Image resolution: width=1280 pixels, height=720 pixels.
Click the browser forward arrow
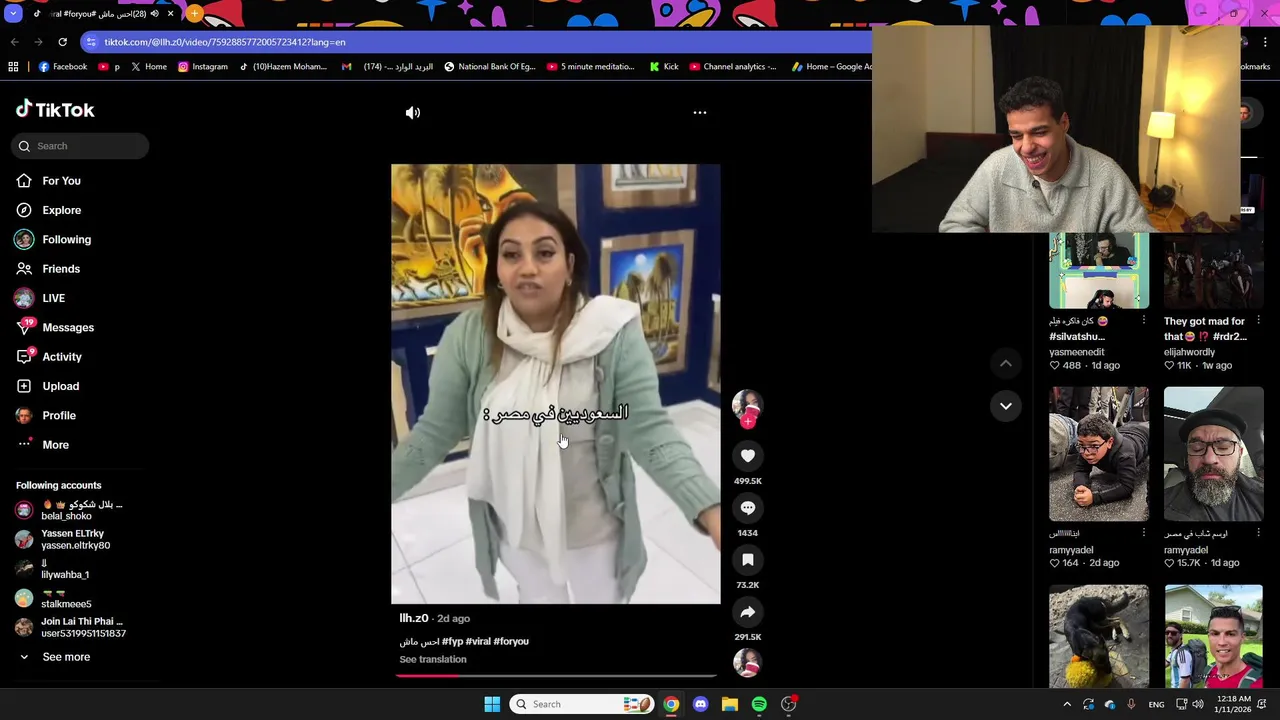tap(38, 42)
